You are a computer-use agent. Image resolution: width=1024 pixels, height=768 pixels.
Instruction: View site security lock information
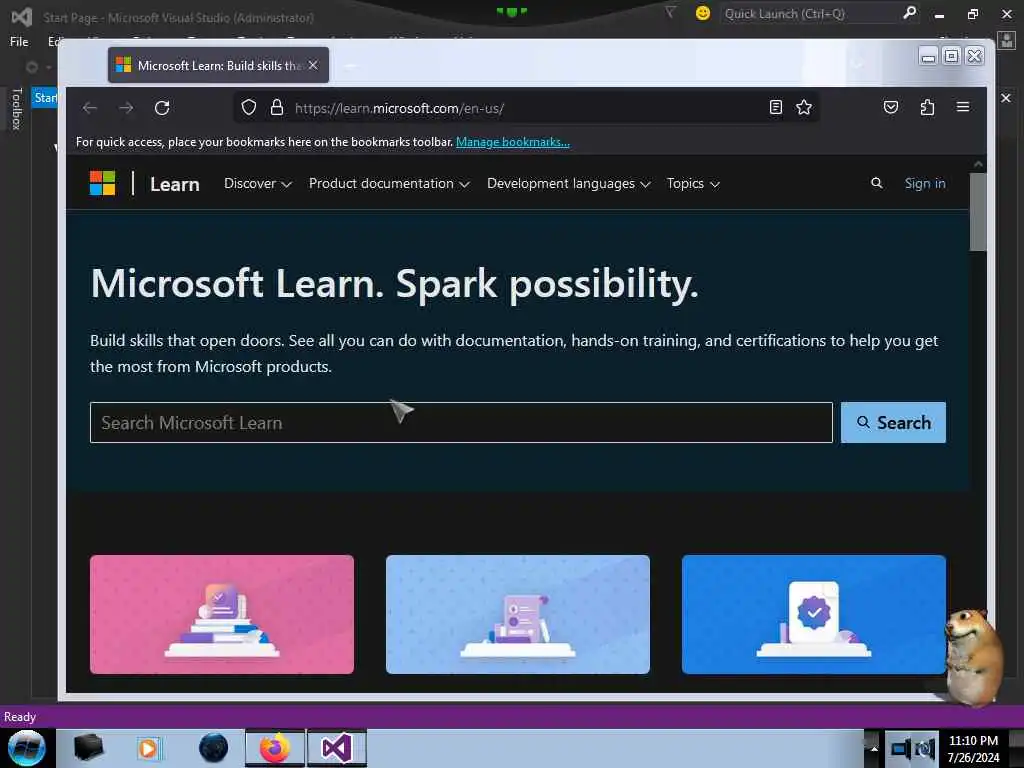point(277,107)
